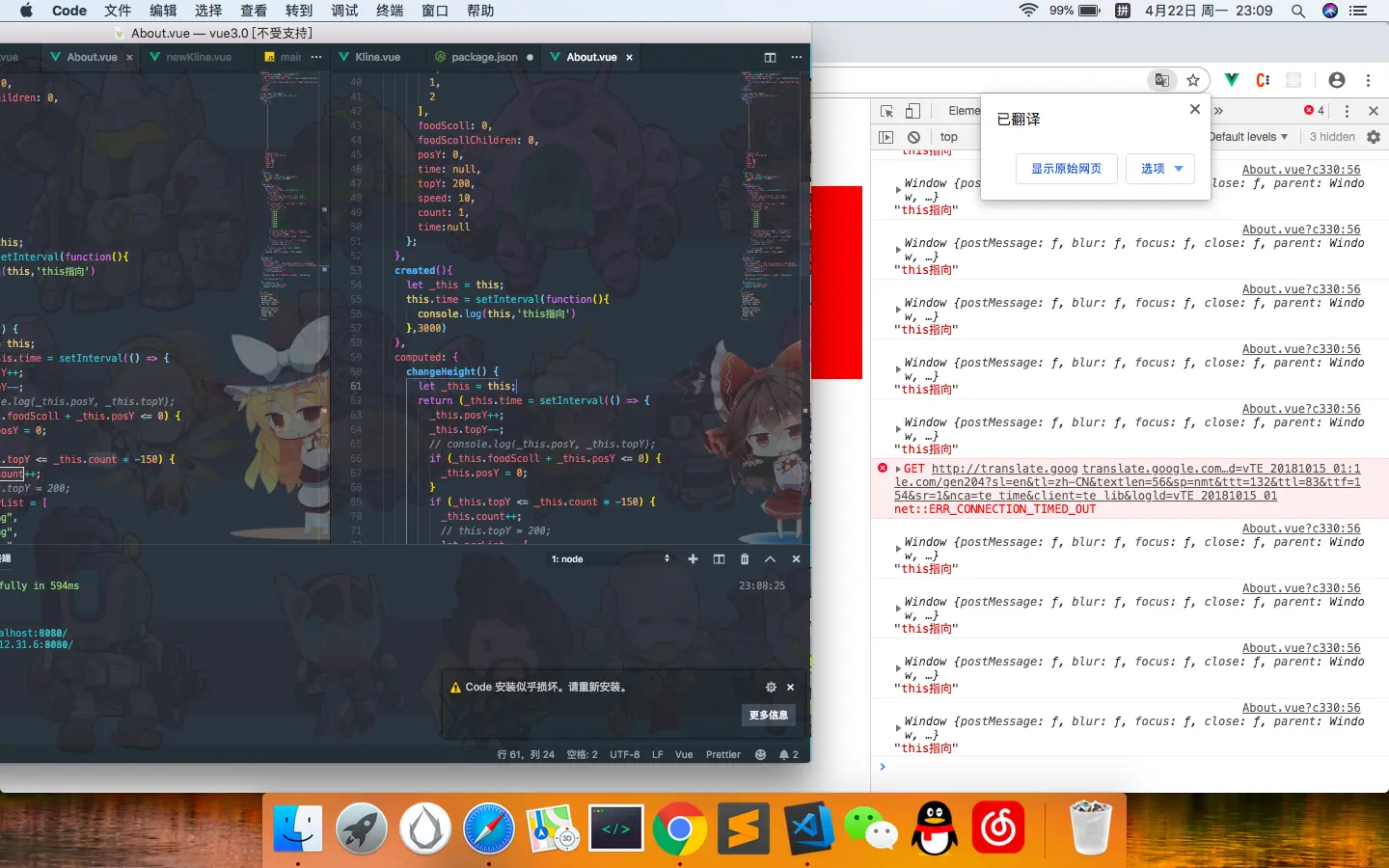The height and width of the screenshot is (868, 1389).
Task: Click 空格: 2 indentation in the status bar
Action: coord(583,755)
